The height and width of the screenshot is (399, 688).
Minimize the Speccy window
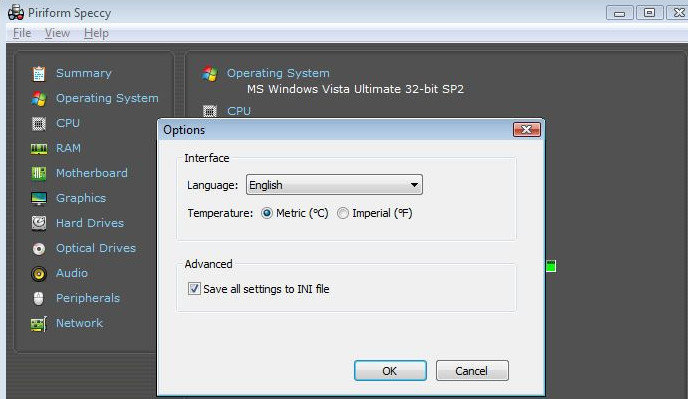[x=620, y=13]
